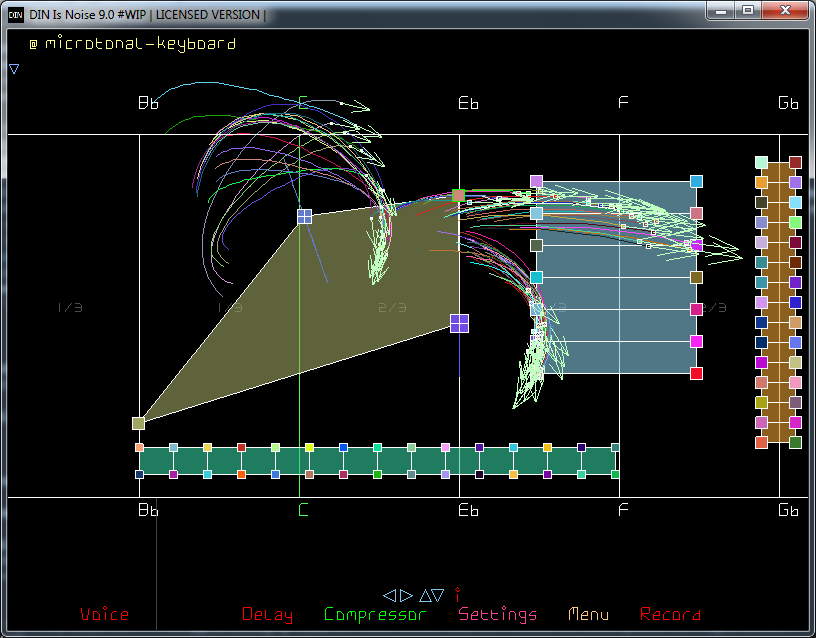Expand the blue triangle below instrument name

coord(14,69)
